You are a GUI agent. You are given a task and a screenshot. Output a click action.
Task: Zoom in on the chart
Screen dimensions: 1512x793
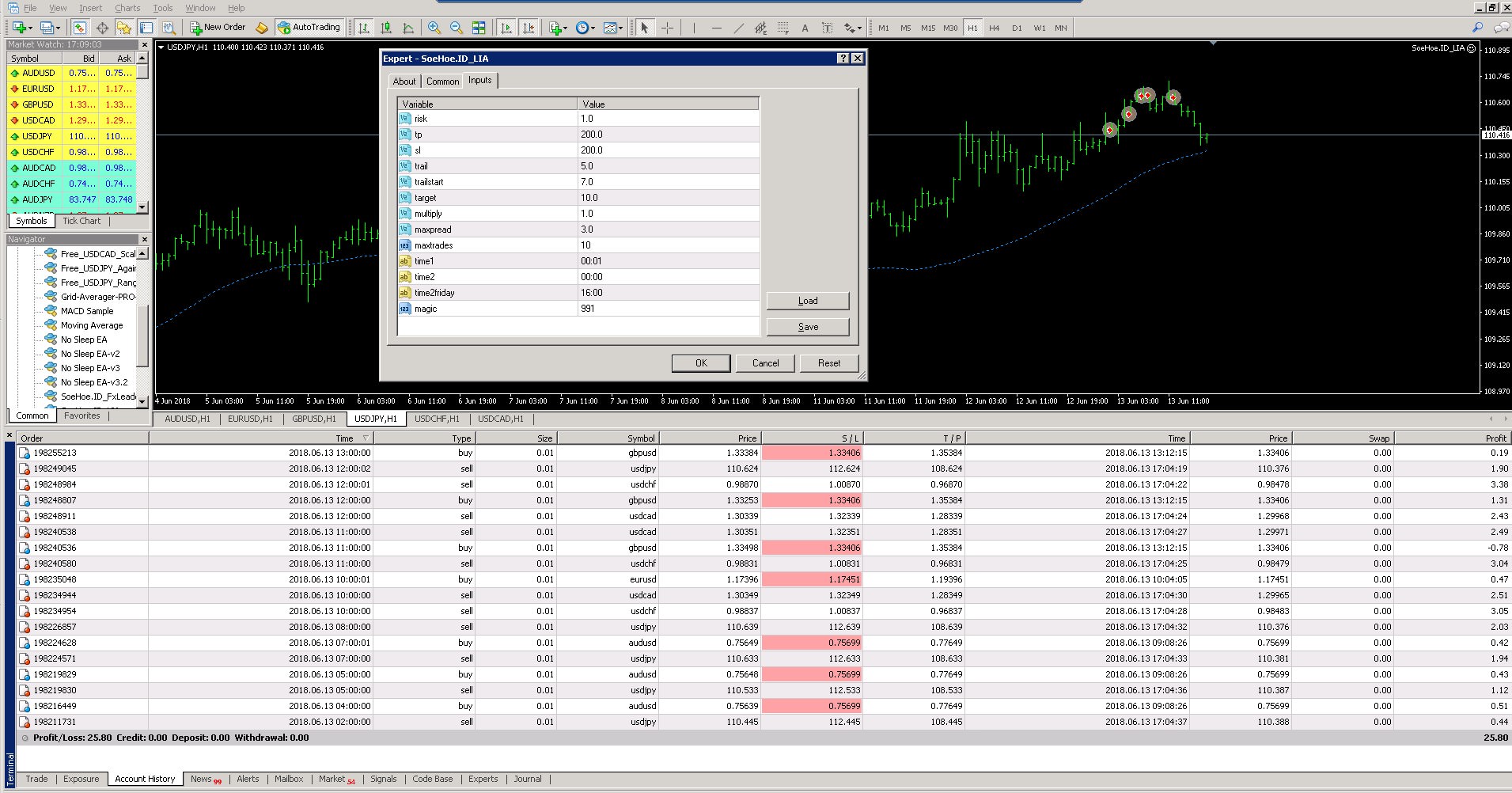click(x=434, y=28)
